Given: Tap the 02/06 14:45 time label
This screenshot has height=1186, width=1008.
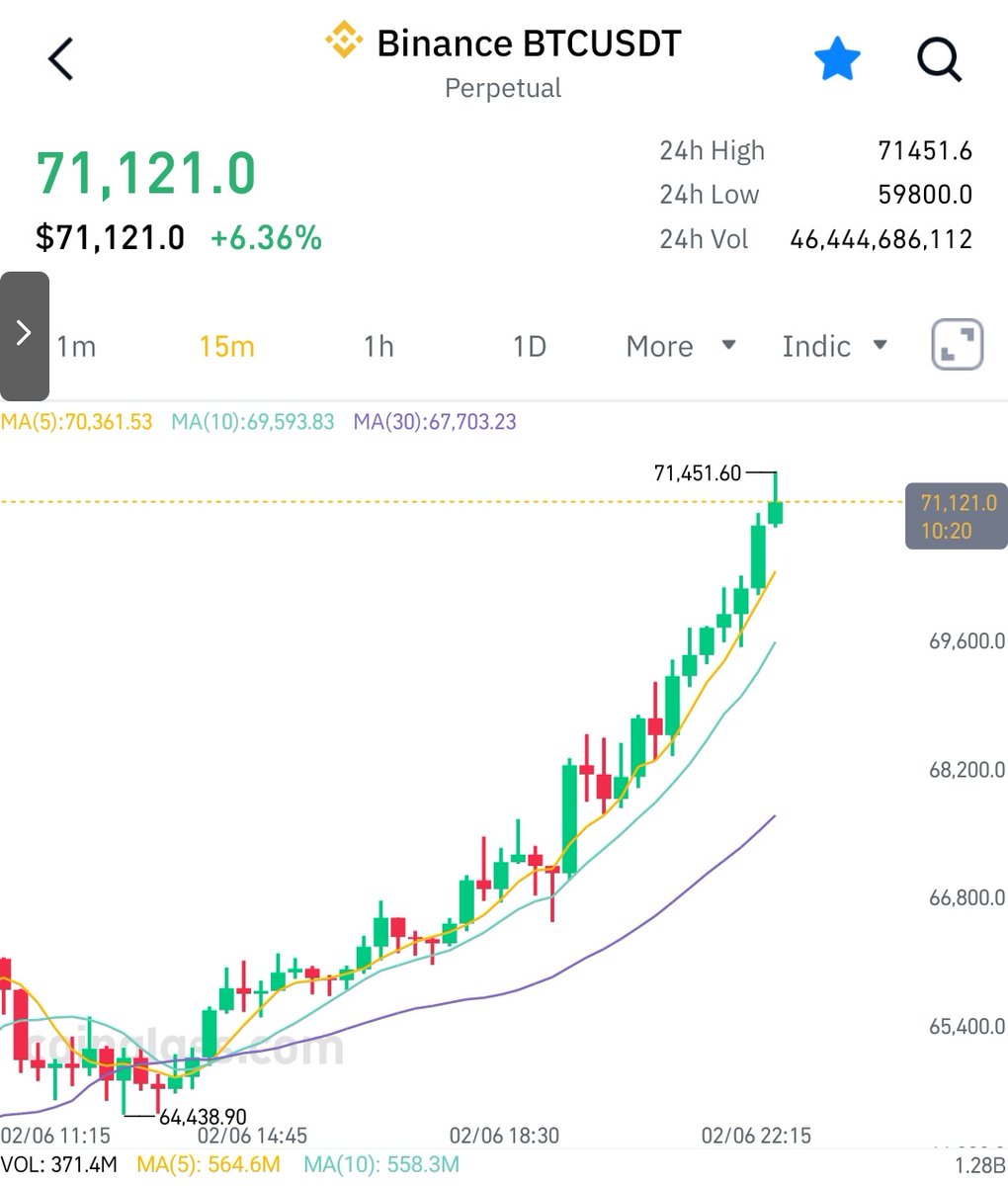Looking at the screenshot, I should click(x=252, y=1136).
